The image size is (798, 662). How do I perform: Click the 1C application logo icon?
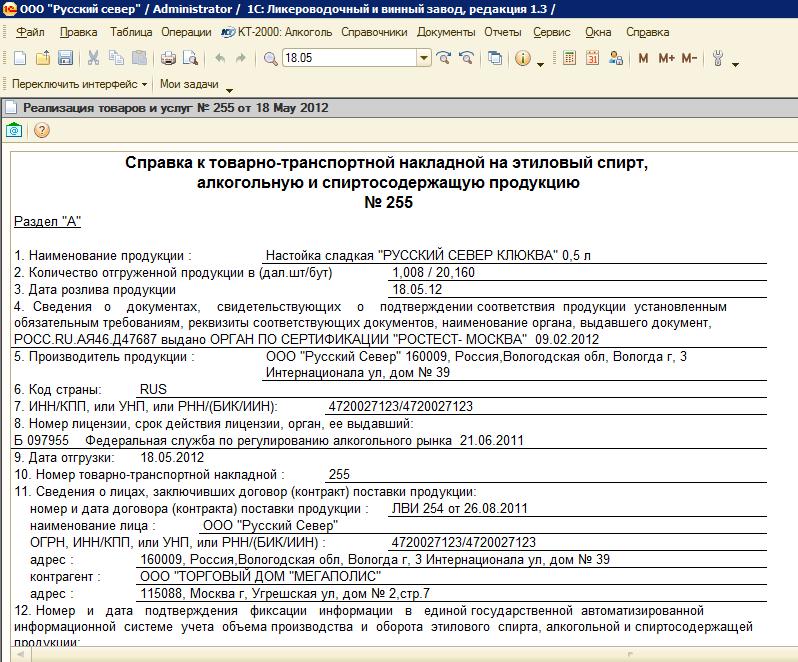click(9, 9)
